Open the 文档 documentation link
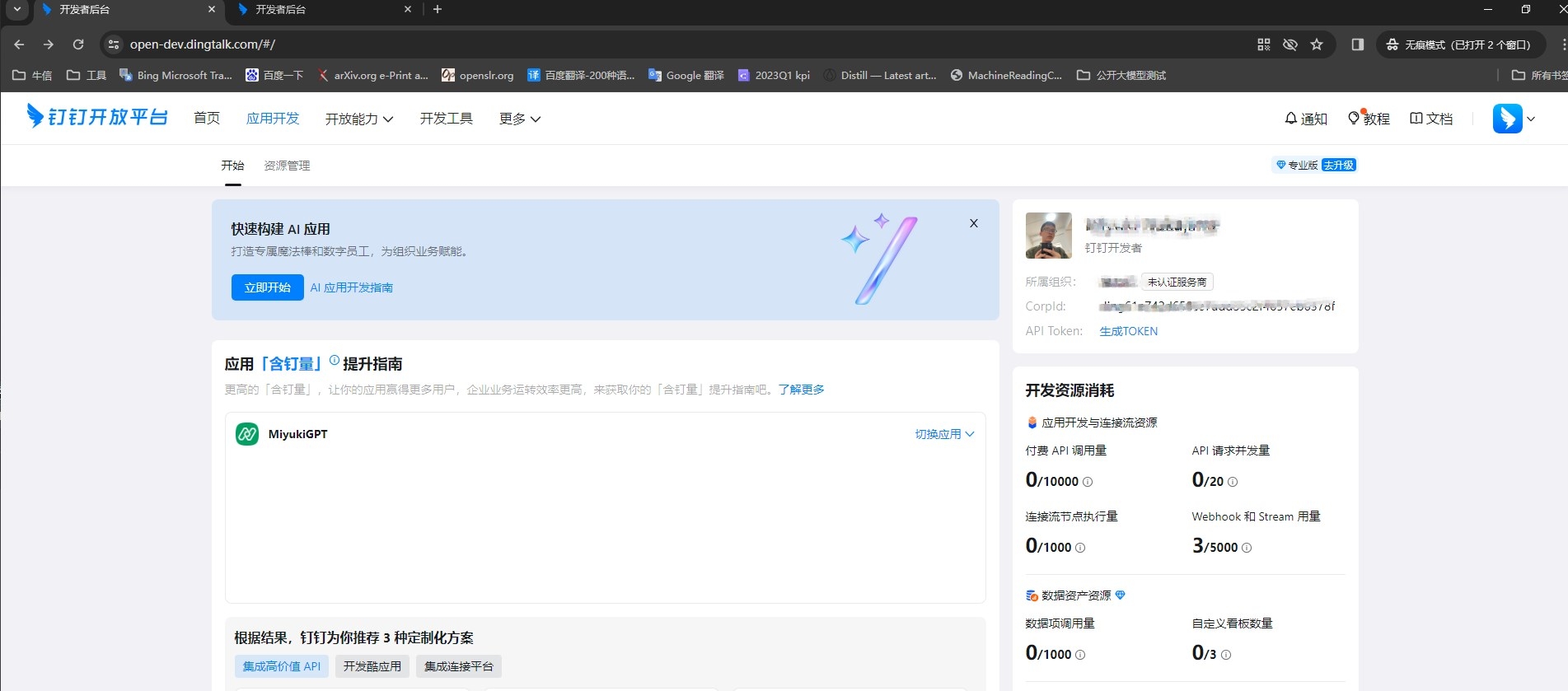1568x691 pixels. [1431, 119]
